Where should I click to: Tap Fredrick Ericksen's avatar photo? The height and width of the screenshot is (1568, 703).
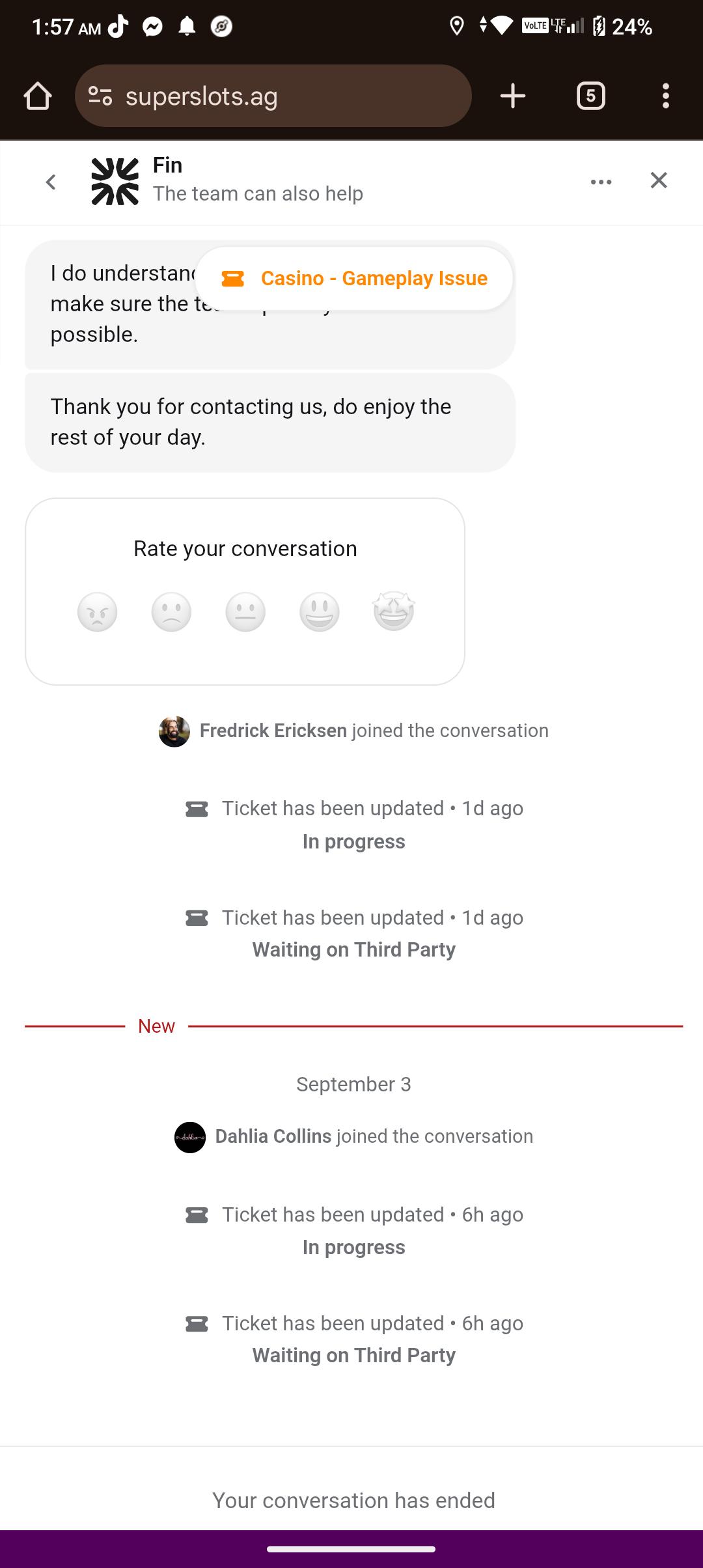click(174, 731)
